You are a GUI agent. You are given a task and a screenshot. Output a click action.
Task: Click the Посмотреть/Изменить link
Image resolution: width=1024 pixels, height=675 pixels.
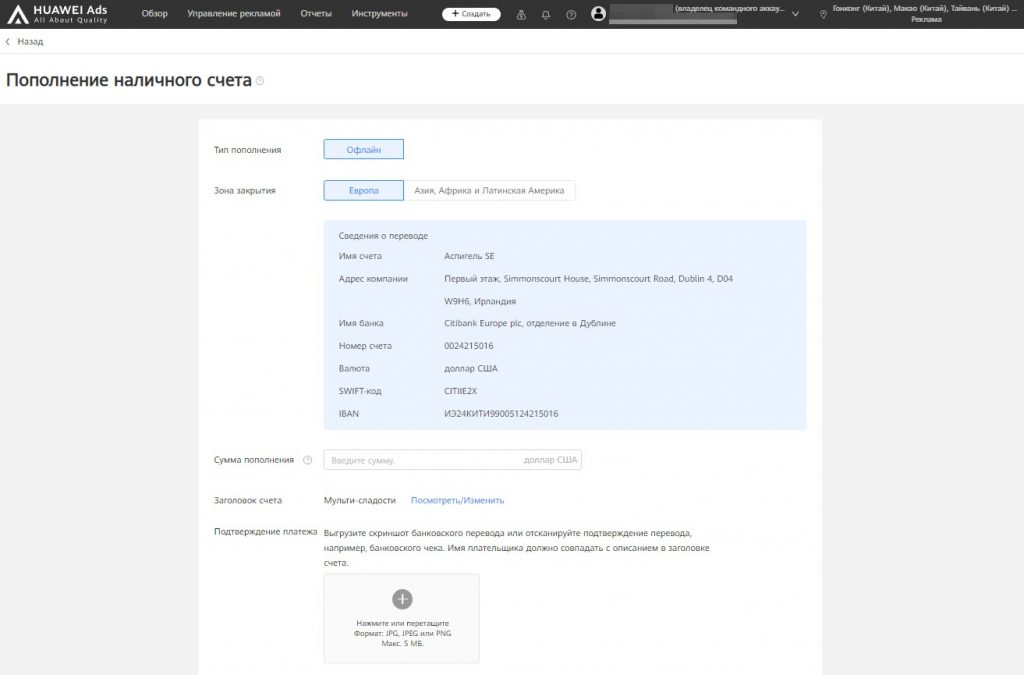457,500
